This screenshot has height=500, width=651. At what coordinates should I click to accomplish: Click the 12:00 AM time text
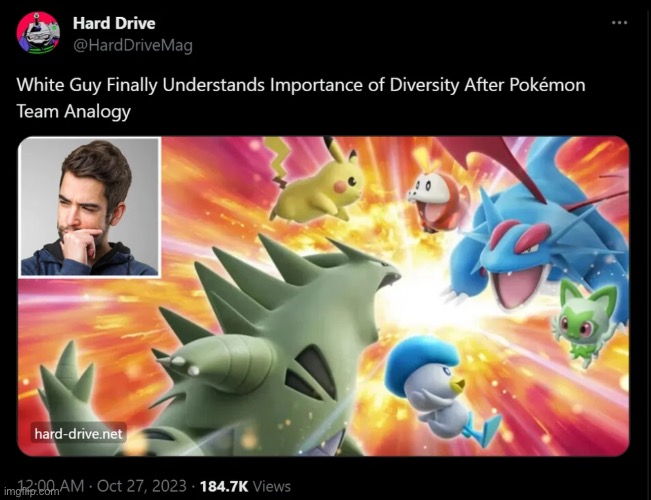51,485
